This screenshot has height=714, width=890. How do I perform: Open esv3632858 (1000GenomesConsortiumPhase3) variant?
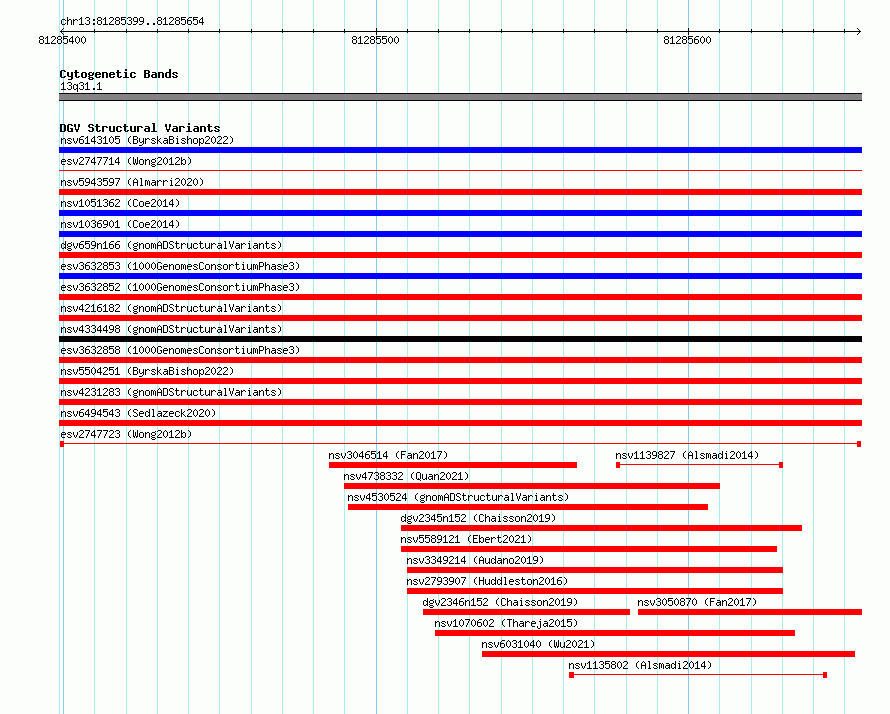[x=180, y=350]
